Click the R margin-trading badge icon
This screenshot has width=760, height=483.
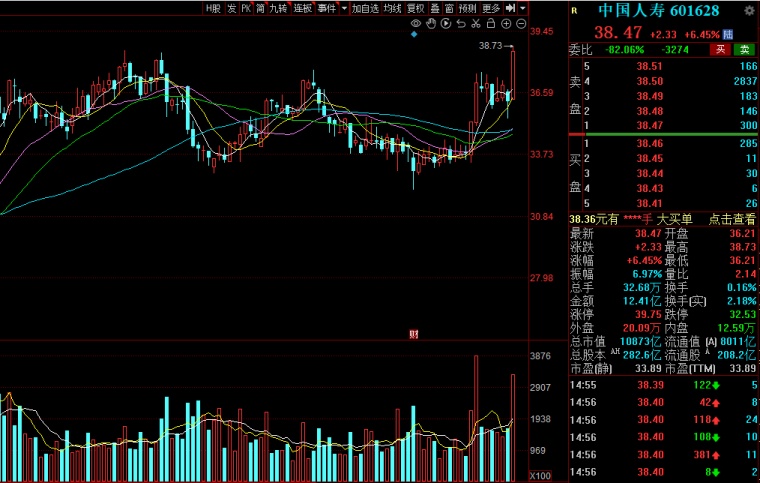[x=574, y=10]
